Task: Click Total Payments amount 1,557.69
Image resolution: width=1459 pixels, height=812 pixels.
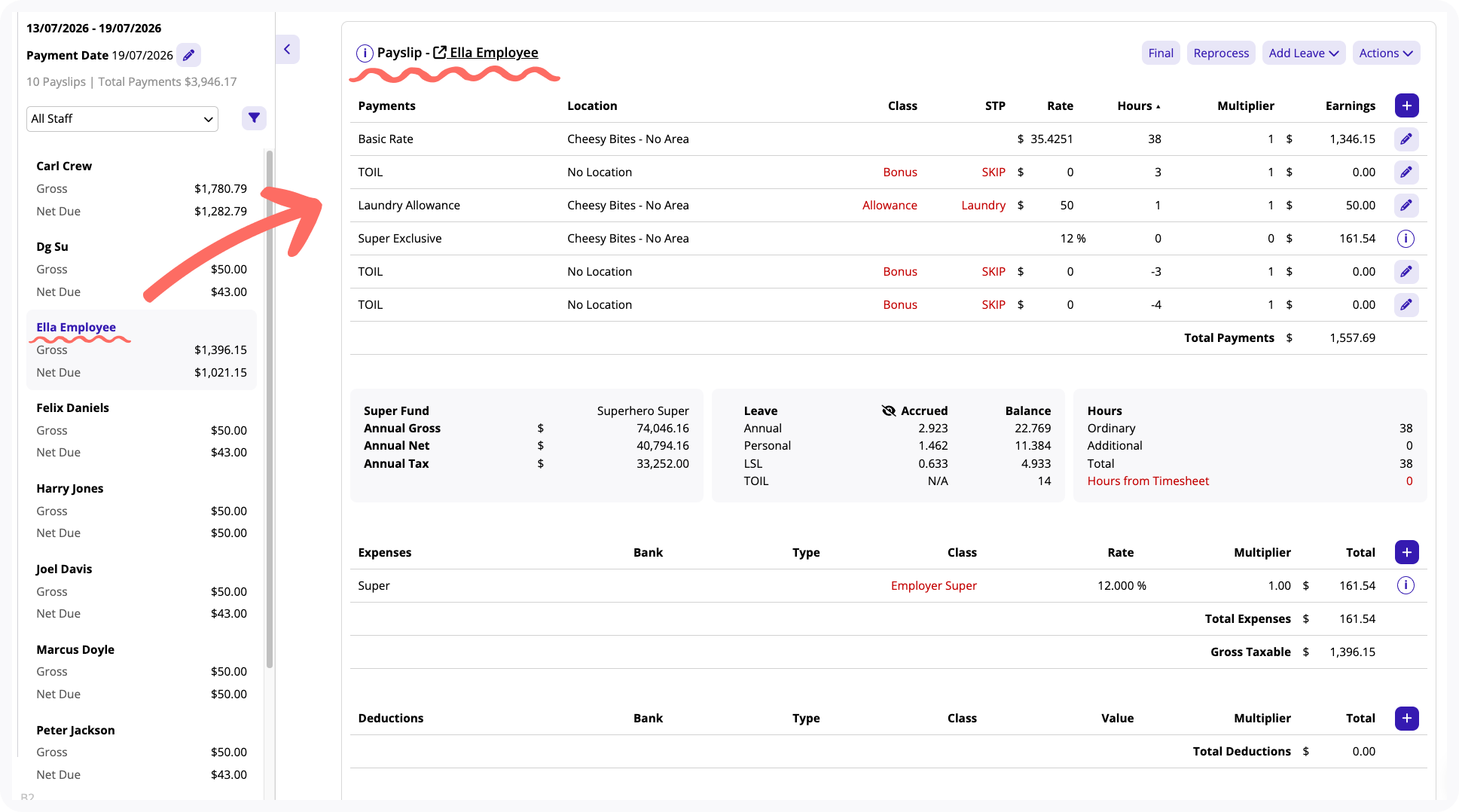Action: (1352, 338)
